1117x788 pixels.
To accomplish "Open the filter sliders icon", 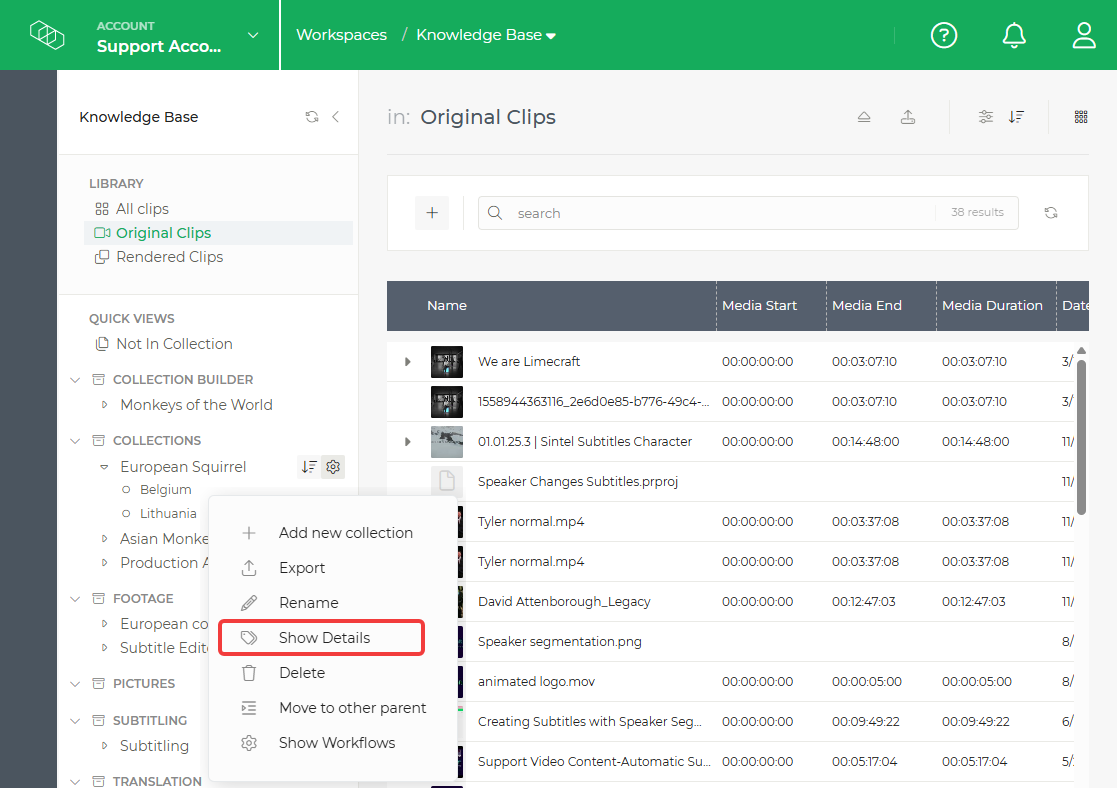I will click(x=985, y=117).
